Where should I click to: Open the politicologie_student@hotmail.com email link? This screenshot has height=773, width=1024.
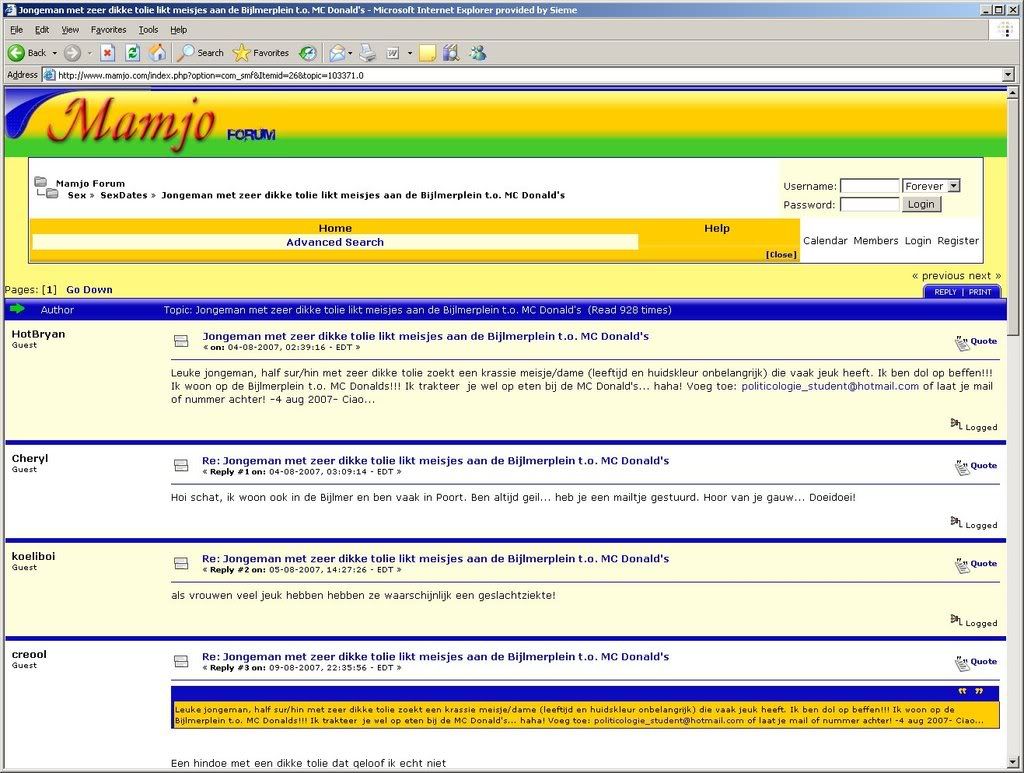tap(830, 386)
